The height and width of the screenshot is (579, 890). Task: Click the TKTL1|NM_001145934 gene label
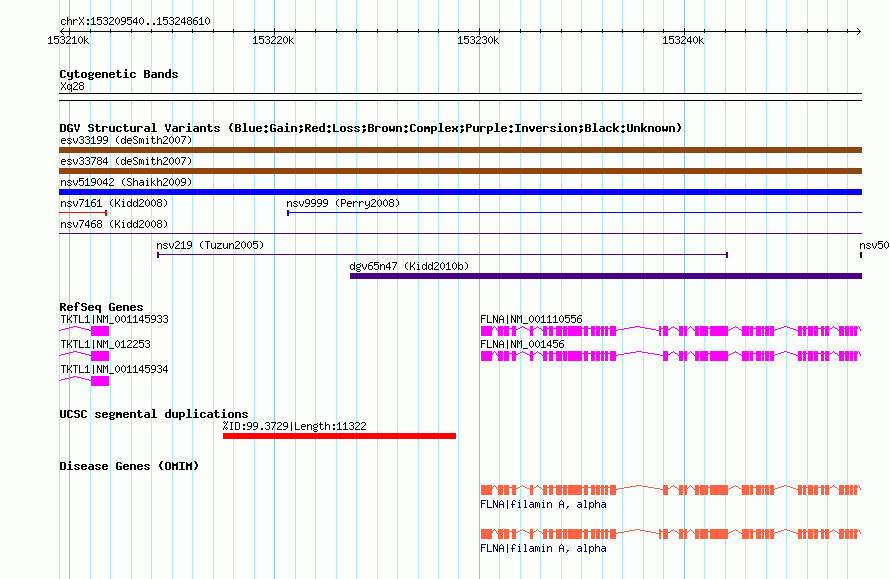click(x=114, y=369)
